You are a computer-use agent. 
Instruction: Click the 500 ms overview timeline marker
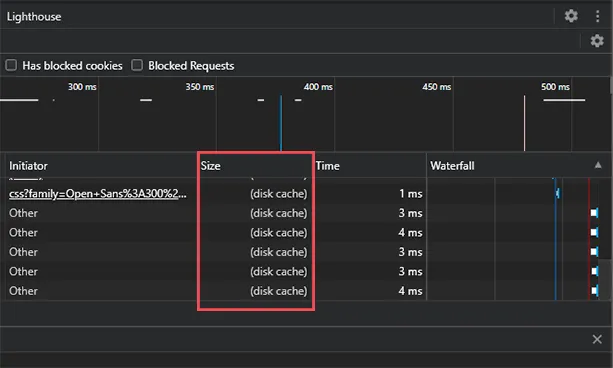click(555, 86)
